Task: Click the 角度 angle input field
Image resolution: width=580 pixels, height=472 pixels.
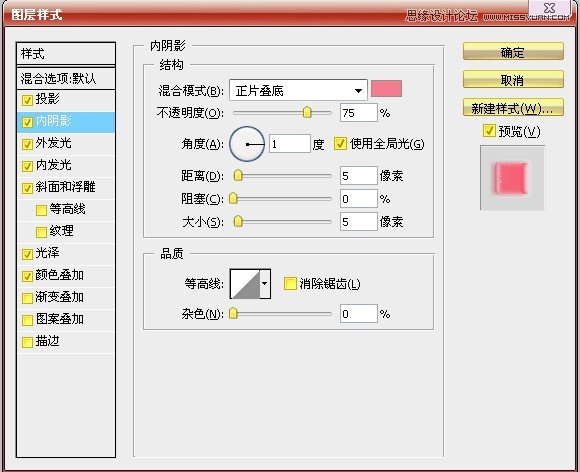Action: (x=290, y=144)
